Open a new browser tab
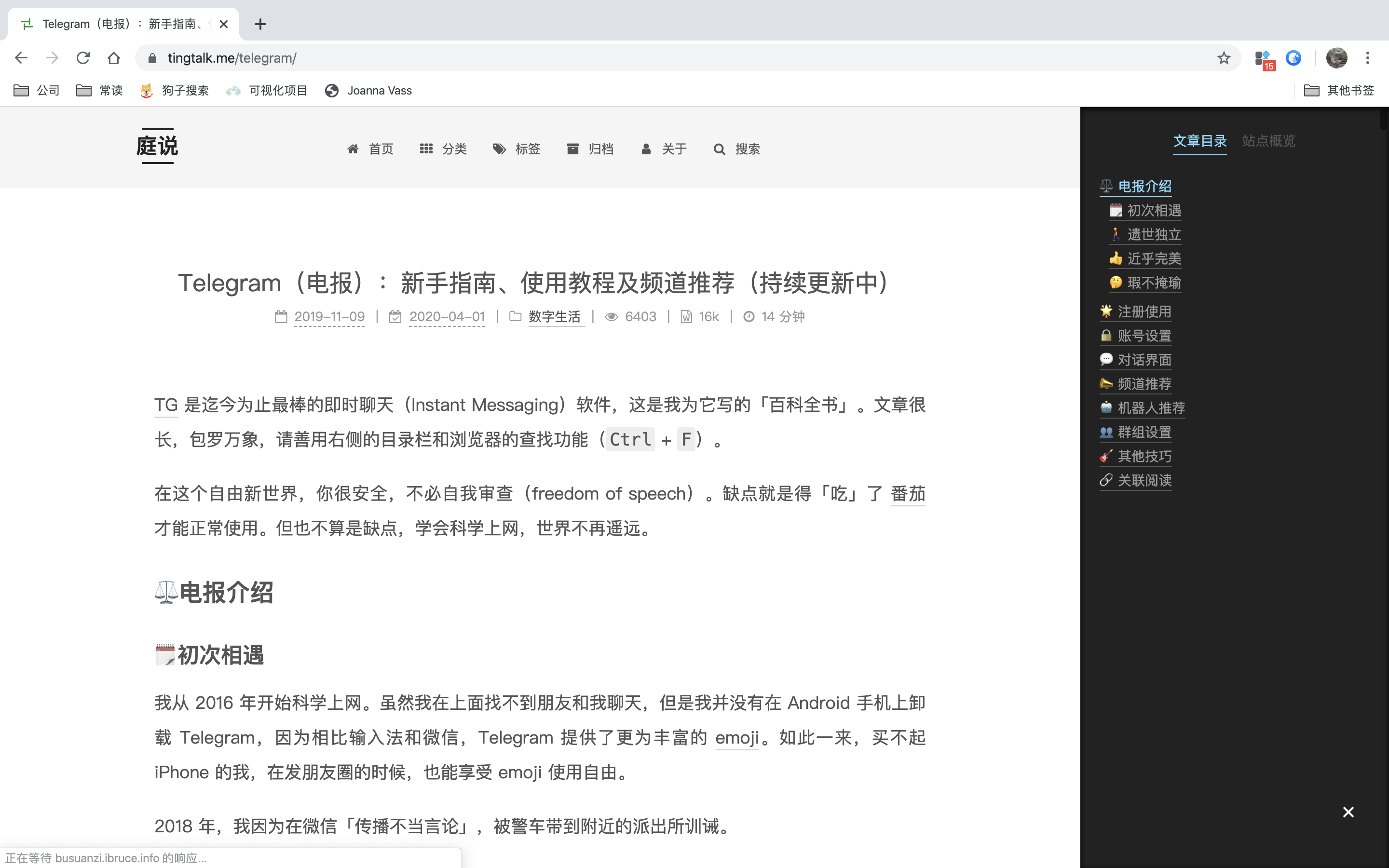 (x=260, y=24)
